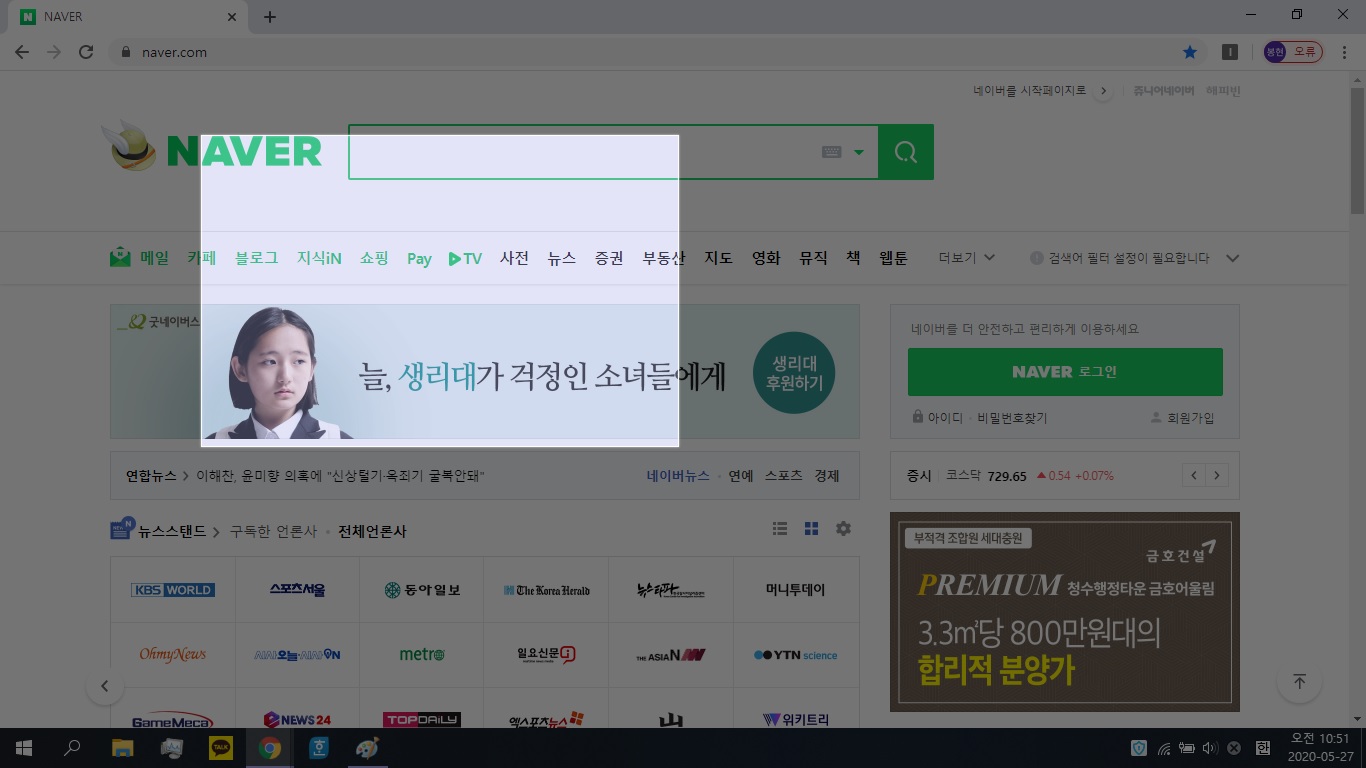Viewport: 1366px width, 768px height.
Task: Open 네이버뉴스 link
Action: (x=678, y=476)
